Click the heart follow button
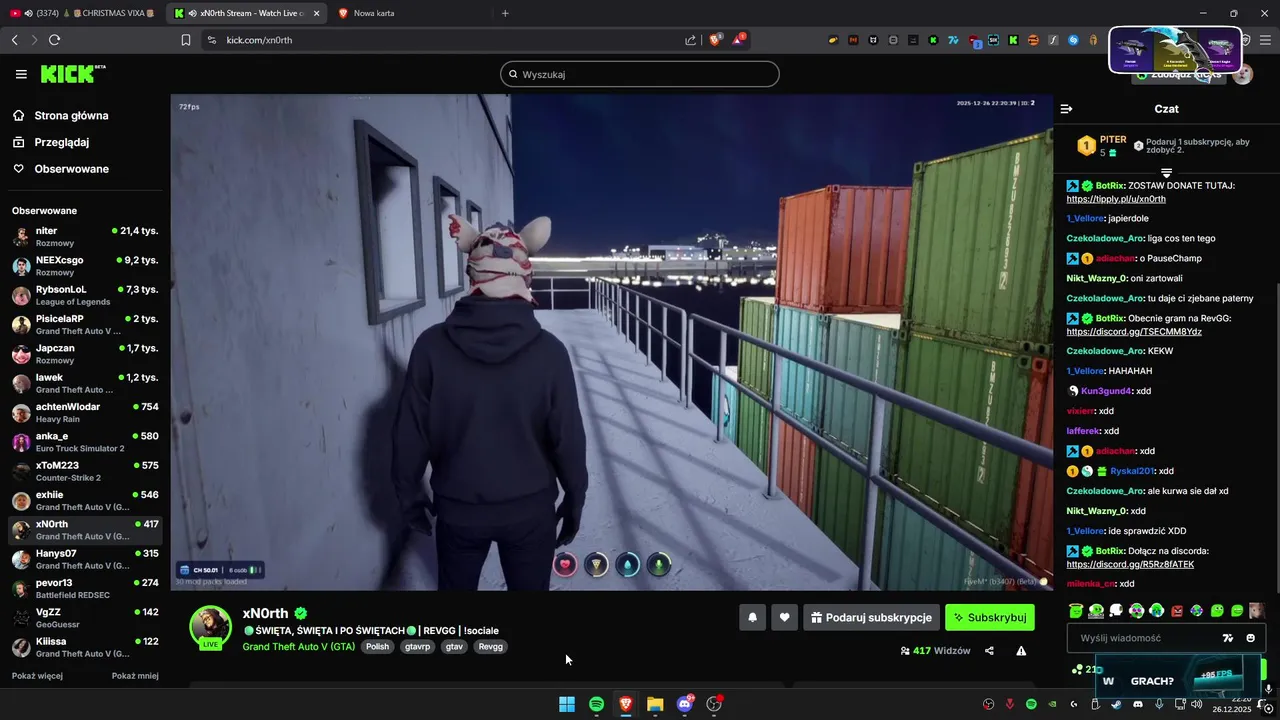The height and width of the screenshot is (720, 1280). 784,618
